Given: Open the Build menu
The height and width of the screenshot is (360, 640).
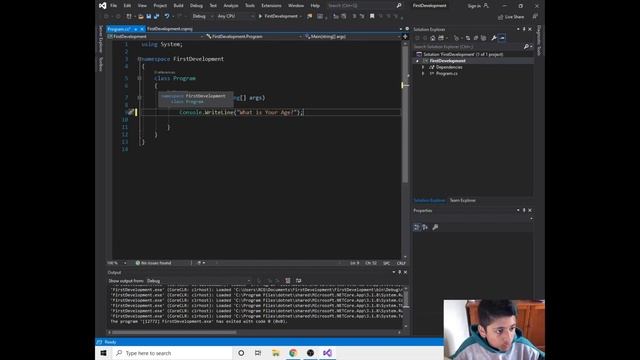Looking at the screenshot, I should (x=178, y=6).
